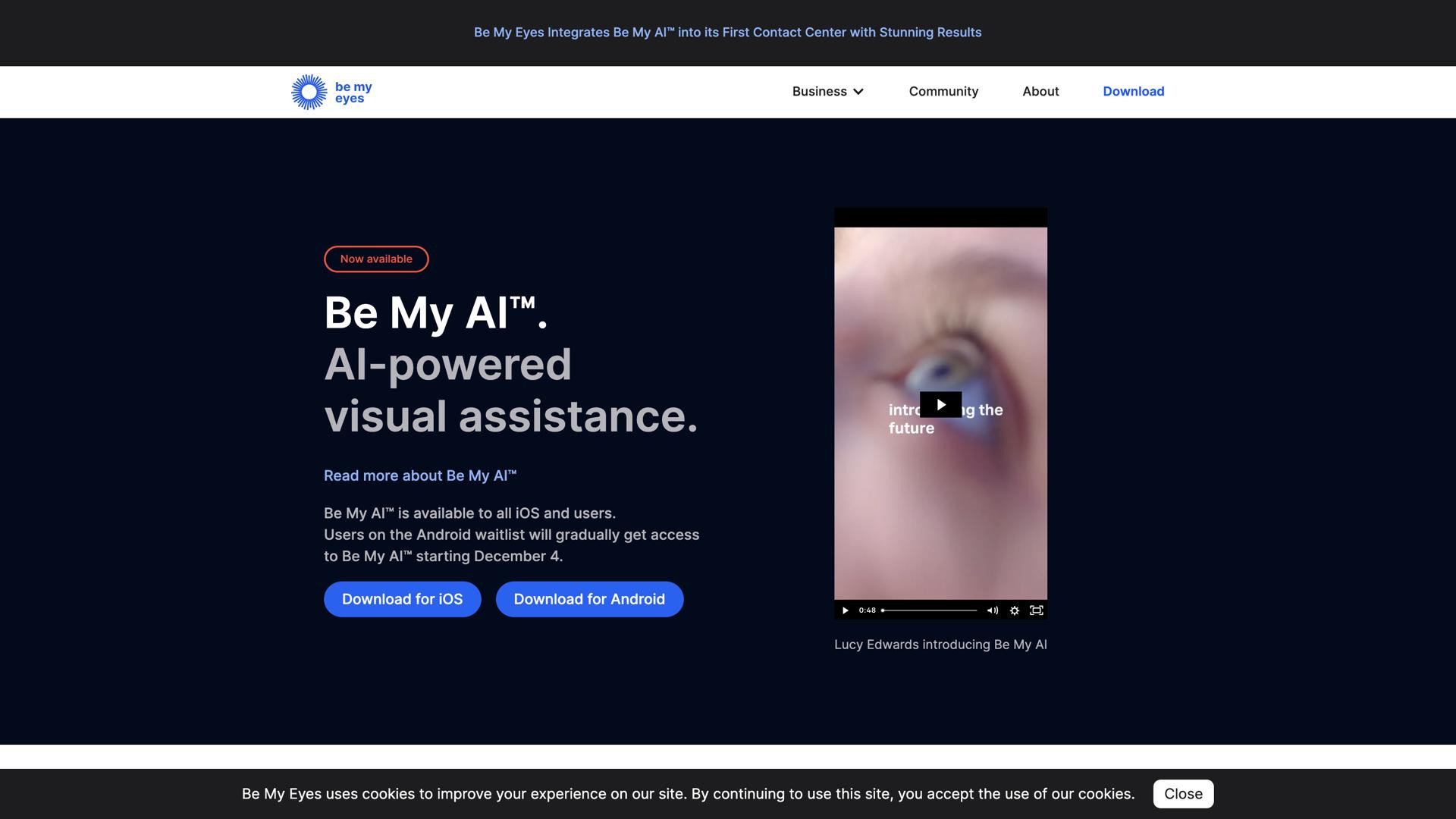Click the cookie usage notice text
Viewport: 1456px width, 819px height.
tap(688, 794)
